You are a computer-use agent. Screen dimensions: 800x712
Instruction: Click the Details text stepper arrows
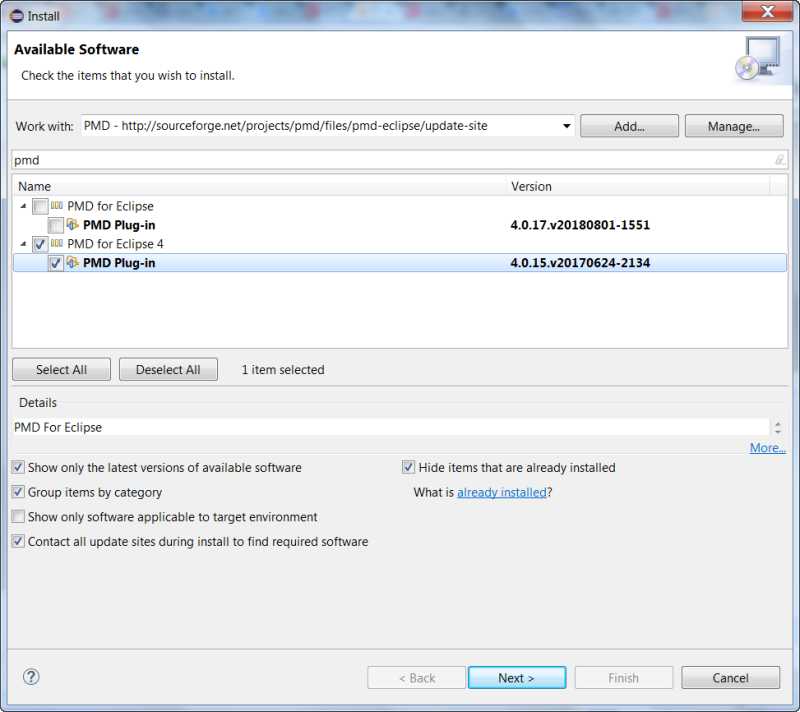[x=778, y=427]
